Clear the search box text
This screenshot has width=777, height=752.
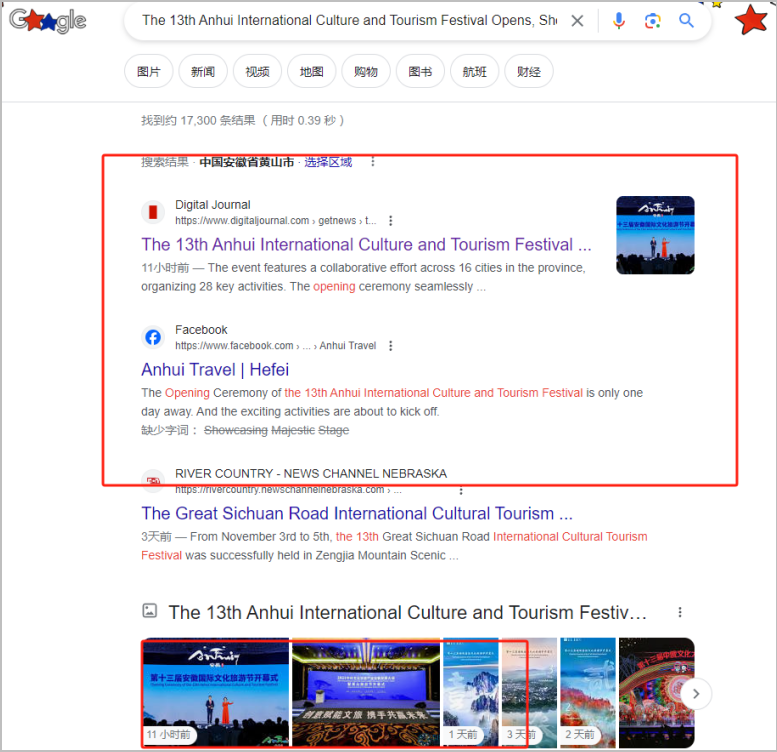pyautogui.click(x=577, y=21)
